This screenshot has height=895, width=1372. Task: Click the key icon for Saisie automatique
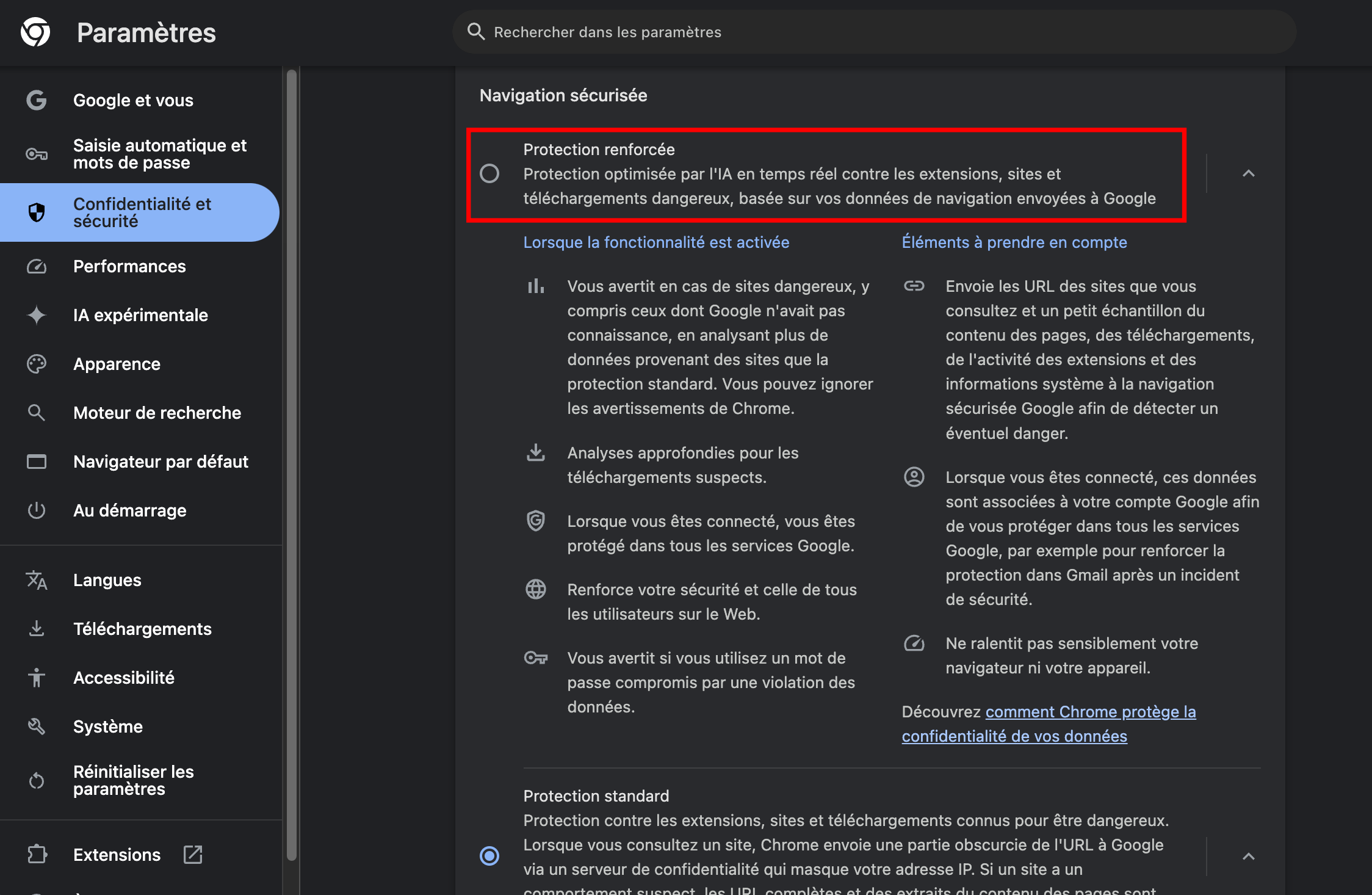tap(37, 154)
